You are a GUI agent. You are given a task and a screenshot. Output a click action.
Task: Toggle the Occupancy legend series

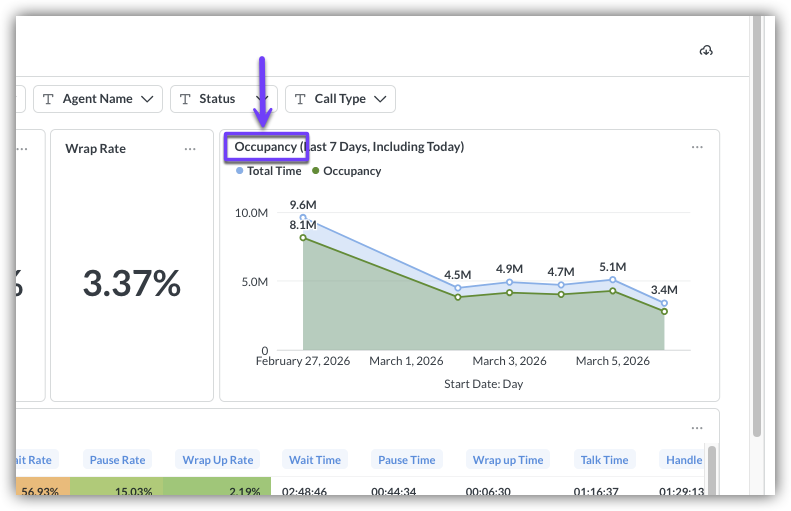pyautogui.click(x=346, y=171)
